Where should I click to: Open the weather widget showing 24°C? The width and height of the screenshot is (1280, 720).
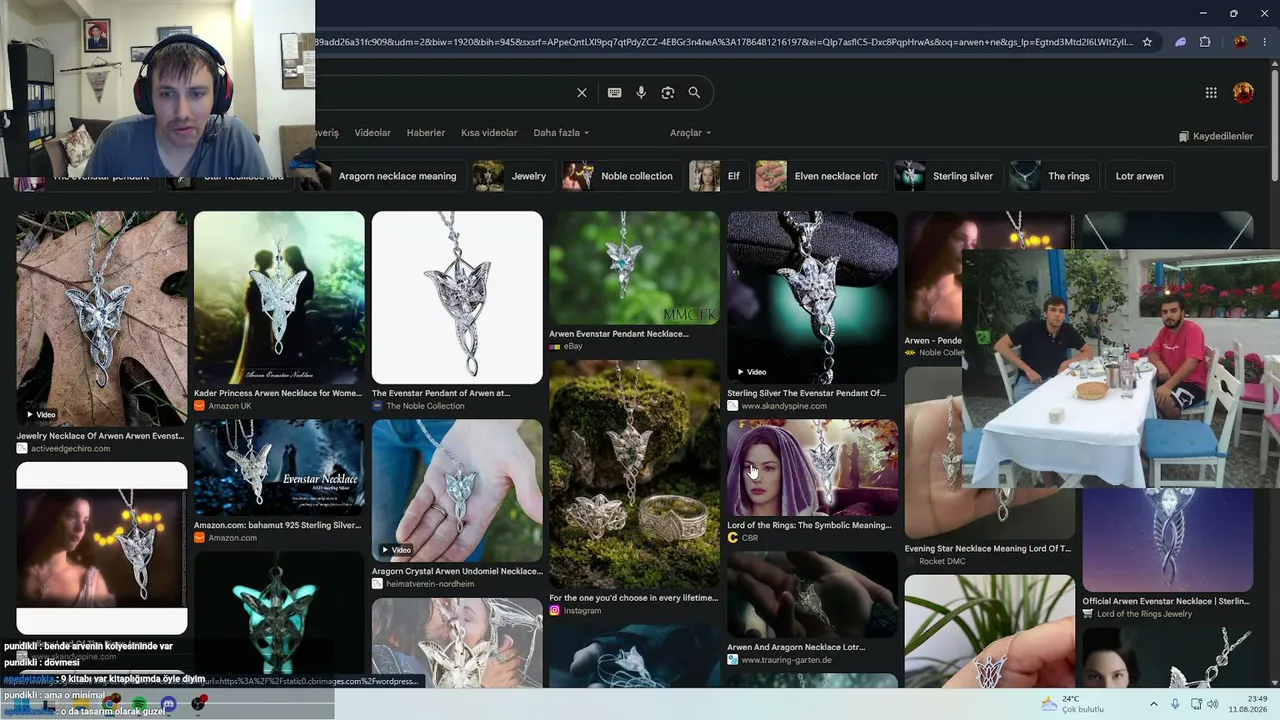[1072, 704]
